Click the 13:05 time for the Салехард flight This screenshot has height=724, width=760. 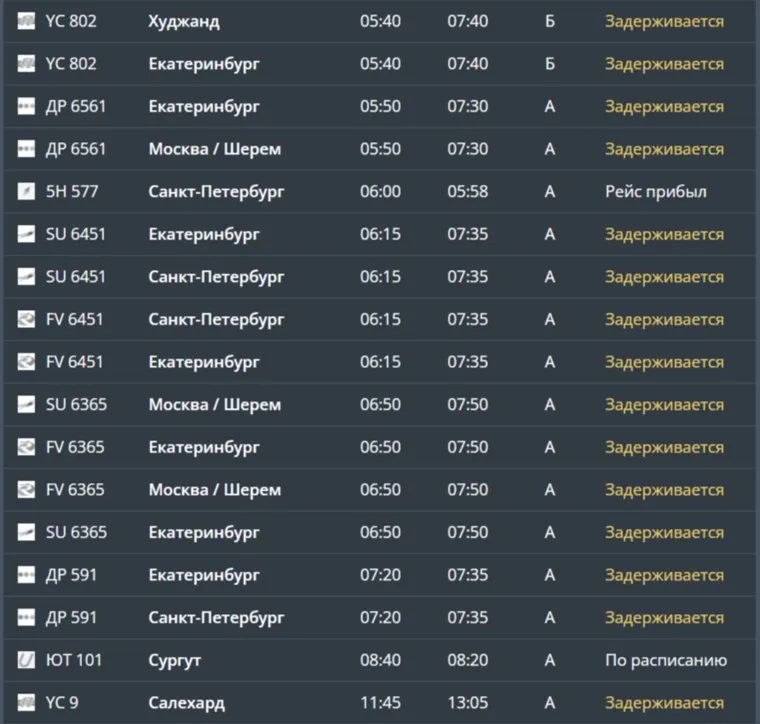468,703
